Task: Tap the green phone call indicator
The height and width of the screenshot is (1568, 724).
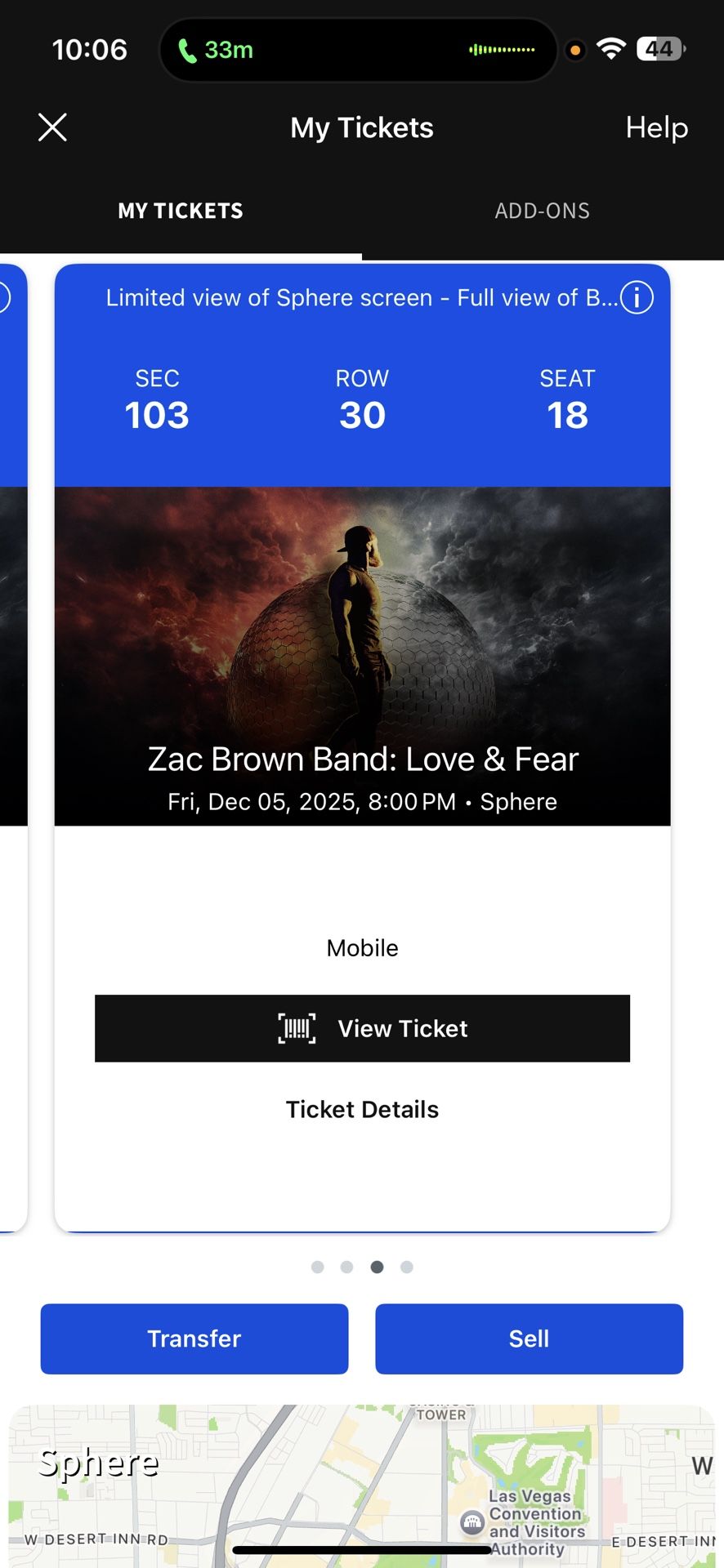Action: (x=214, y=49)
